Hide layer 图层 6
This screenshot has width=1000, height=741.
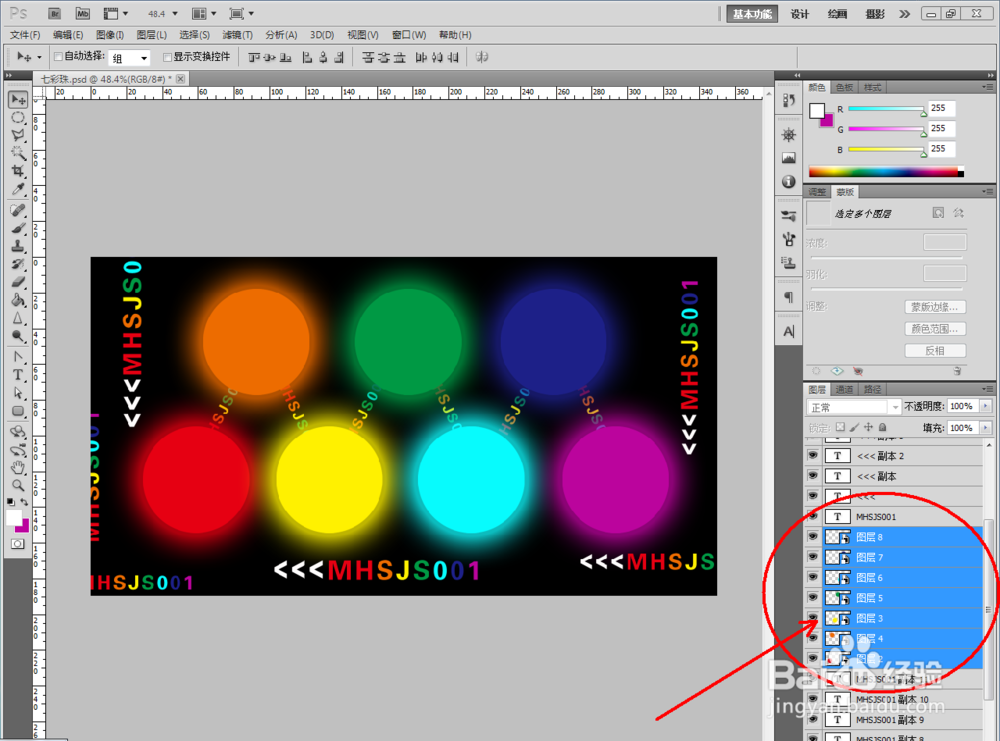pyautogui.click(x=812, y=577)
